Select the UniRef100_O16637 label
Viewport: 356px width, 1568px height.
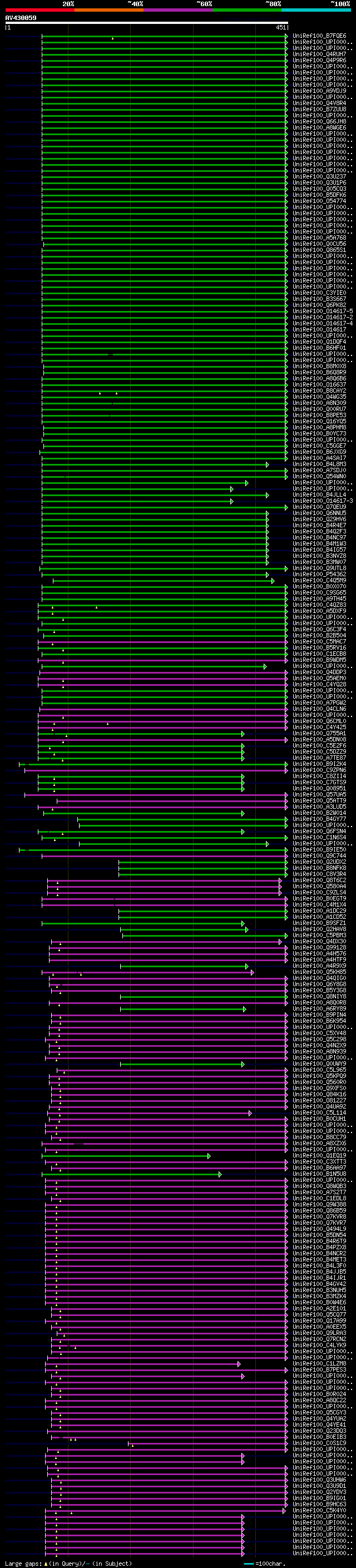pos(319,385)
